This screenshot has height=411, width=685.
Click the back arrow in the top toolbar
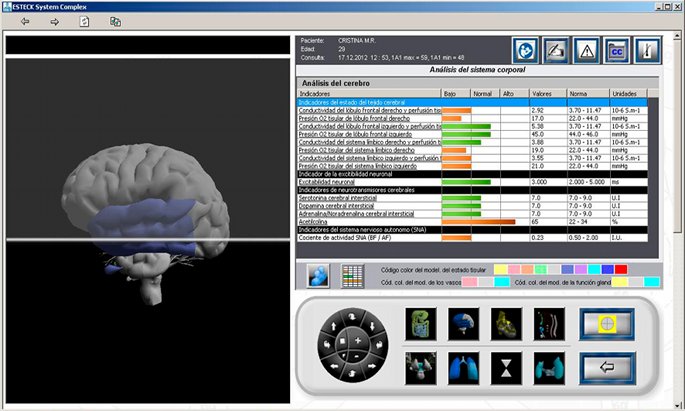24,20
